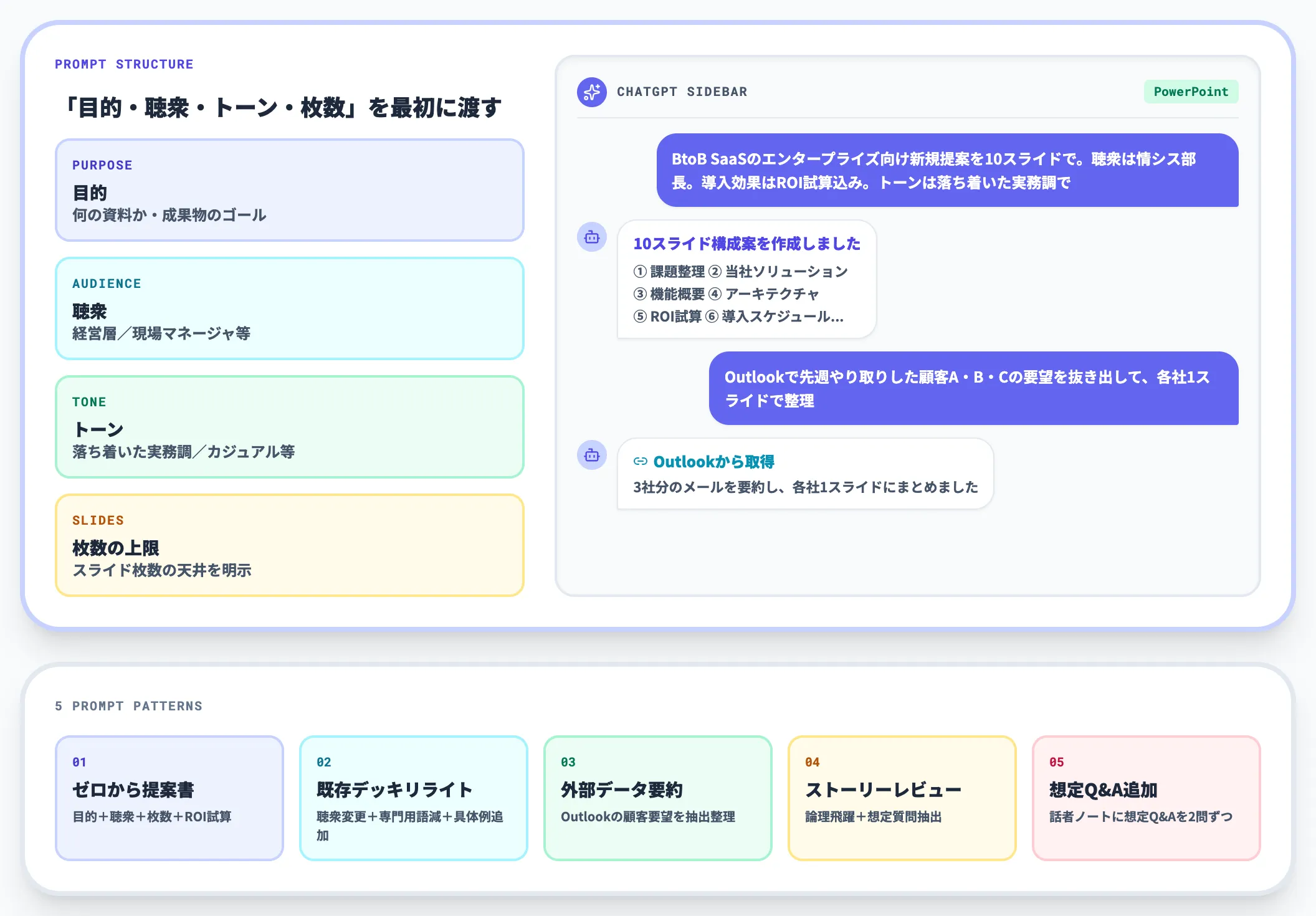Open pattern 02 既存デッキリライト card
Image resolution: width=1316 pixels, height=916 pixels.
click(x=414, y=798)
